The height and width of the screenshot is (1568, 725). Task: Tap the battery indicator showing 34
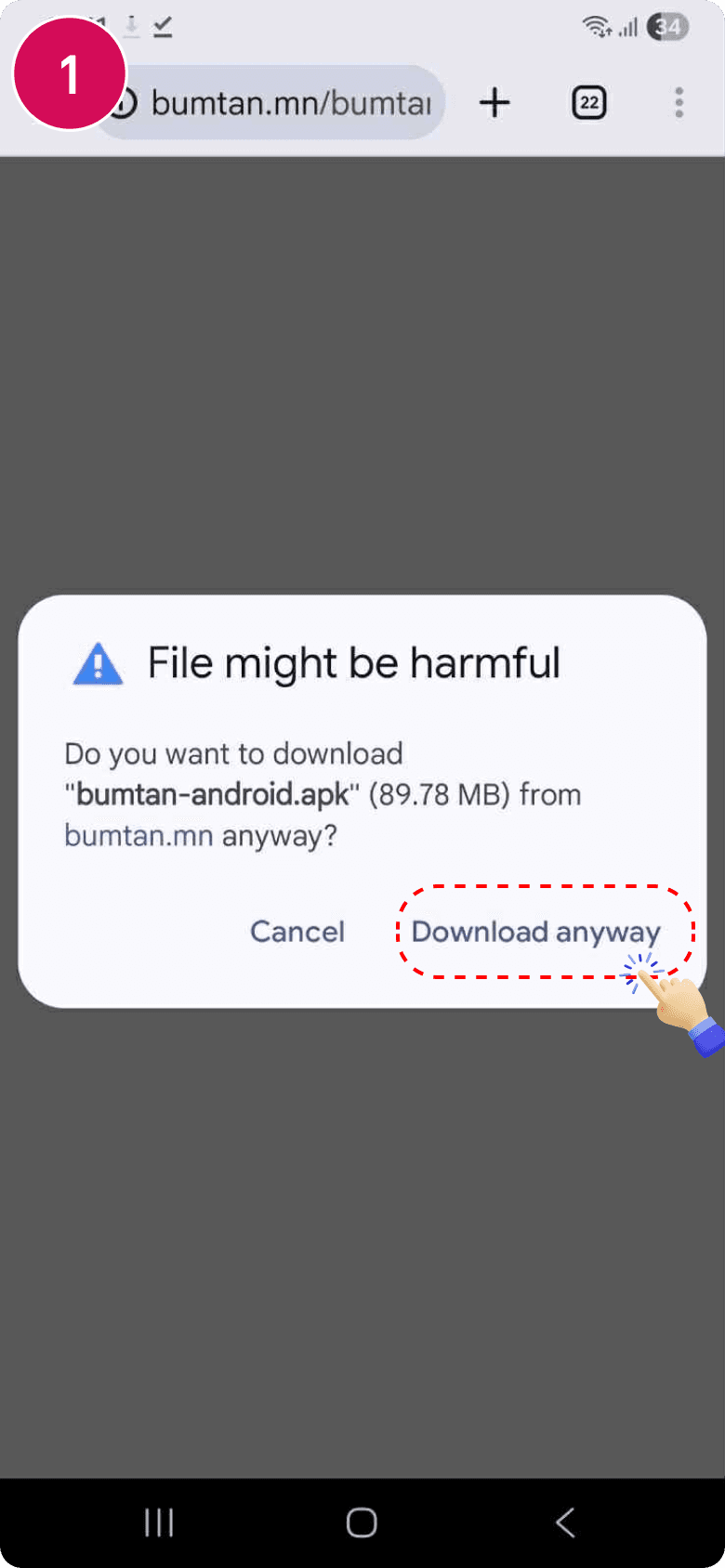[667, 27]
